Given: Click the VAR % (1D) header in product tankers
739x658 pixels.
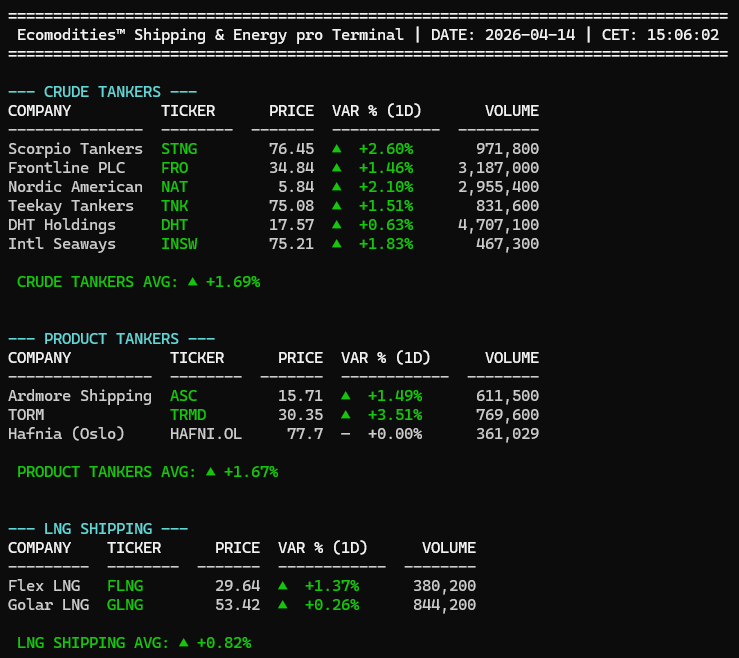Looking at the screenshot, I should click(x=385, y=358).
